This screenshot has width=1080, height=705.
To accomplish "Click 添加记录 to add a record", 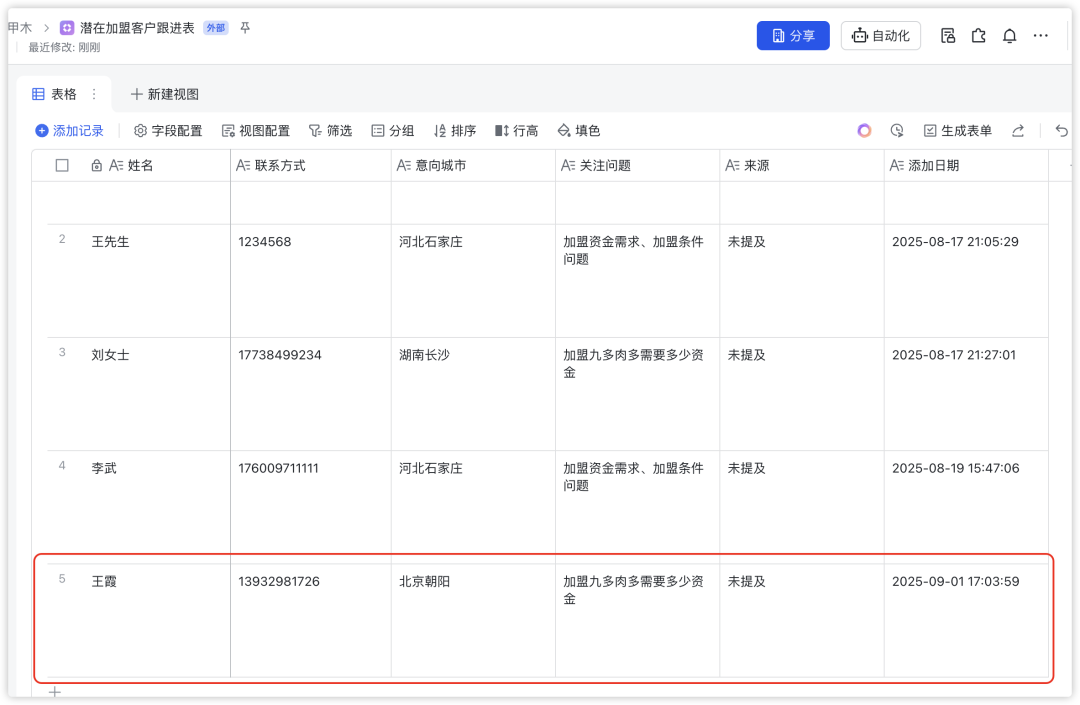I will [x=69, y=131].
